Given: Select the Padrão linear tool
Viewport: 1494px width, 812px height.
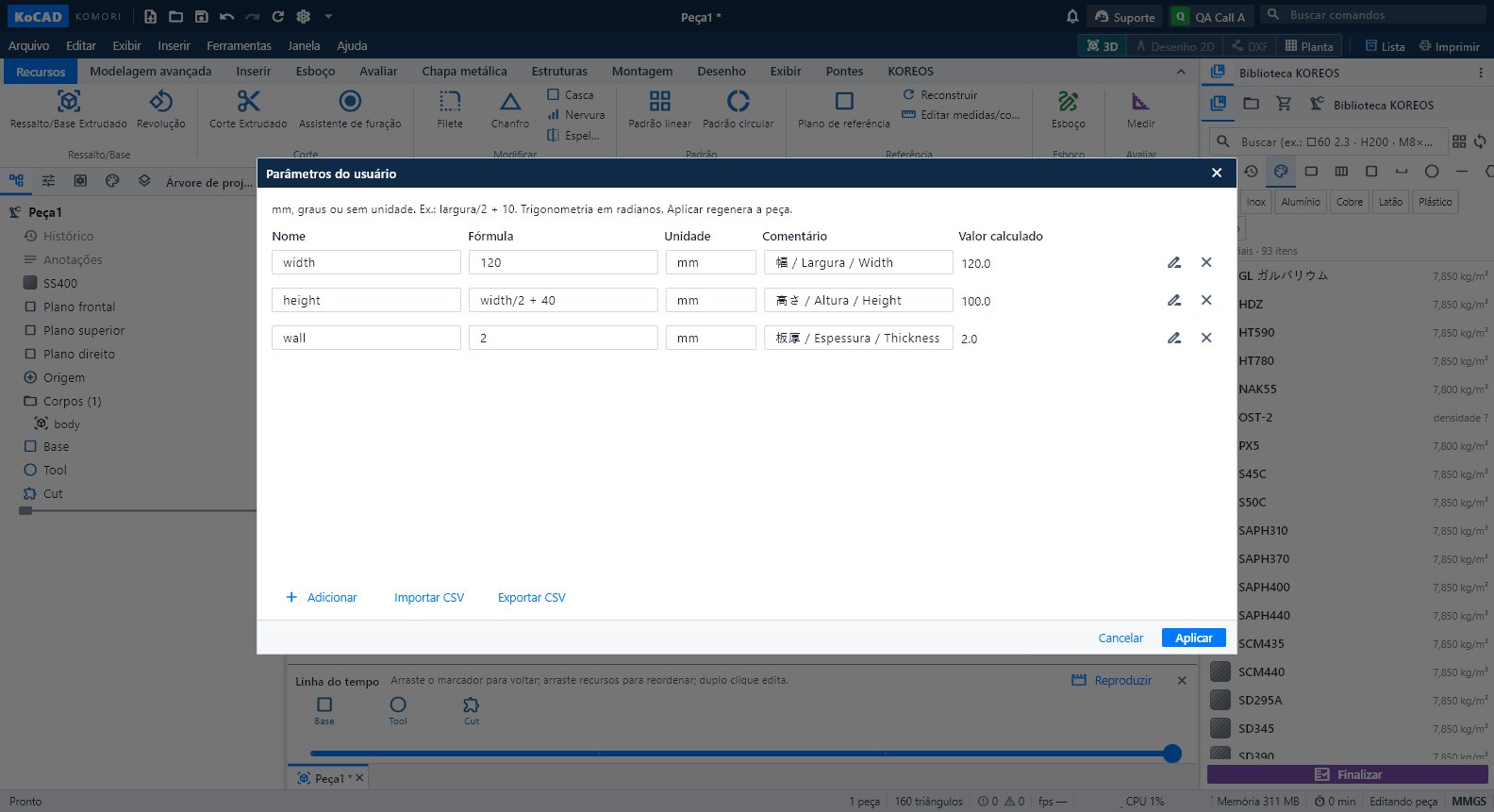Looking at the screenshot, I should click(660, 109).
